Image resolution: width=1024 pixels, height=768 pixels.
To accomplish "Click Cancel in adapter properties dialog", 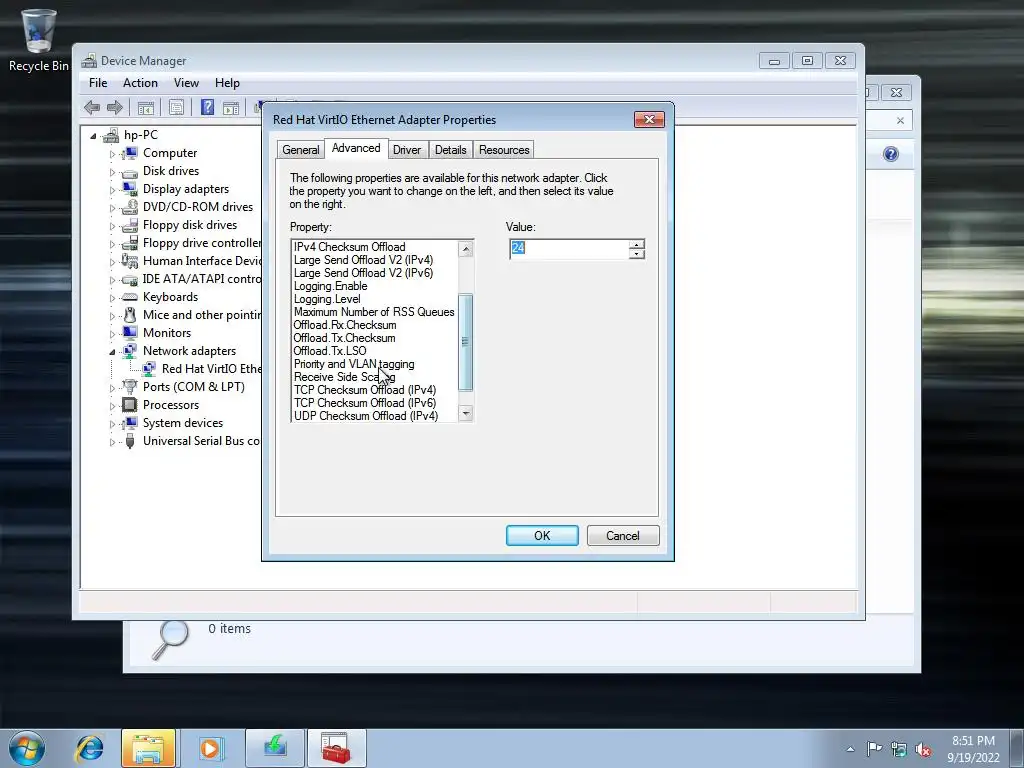I will [x=623, y=536].
